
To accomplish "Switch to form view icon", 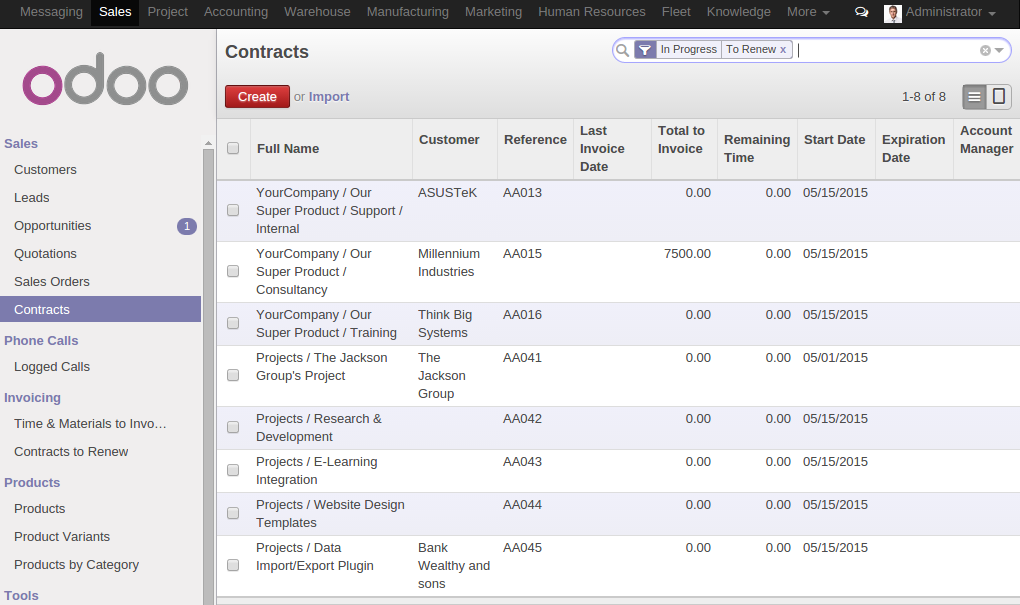I will coord(999,97).
